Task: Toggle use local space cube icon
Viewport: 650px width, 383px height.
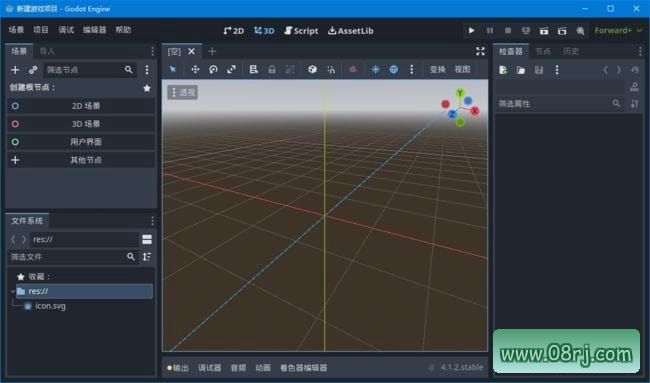Action: coord(313,69)
